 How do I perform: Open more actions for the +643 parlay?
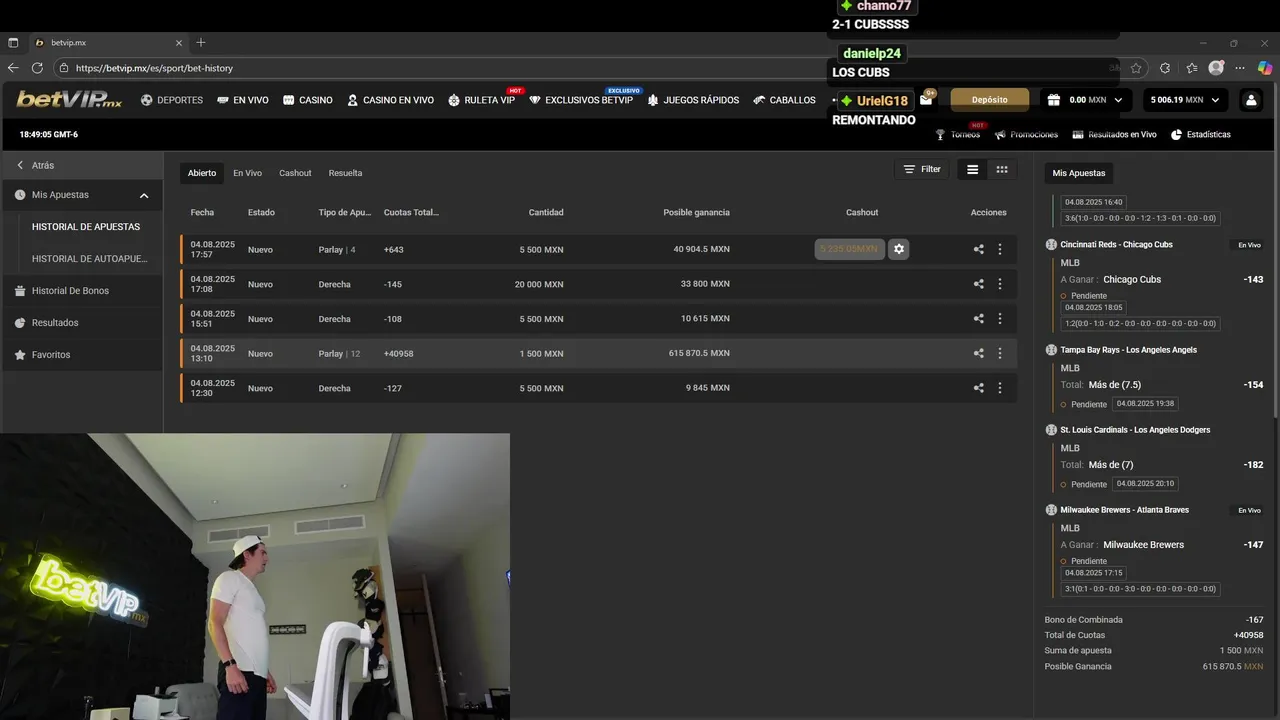pyautogui.click(x=1000, y=250)
